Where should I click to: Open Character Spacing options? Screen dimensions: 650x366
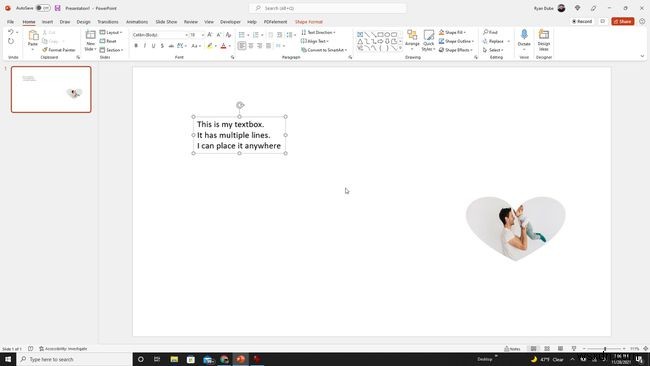pos(182,46)
